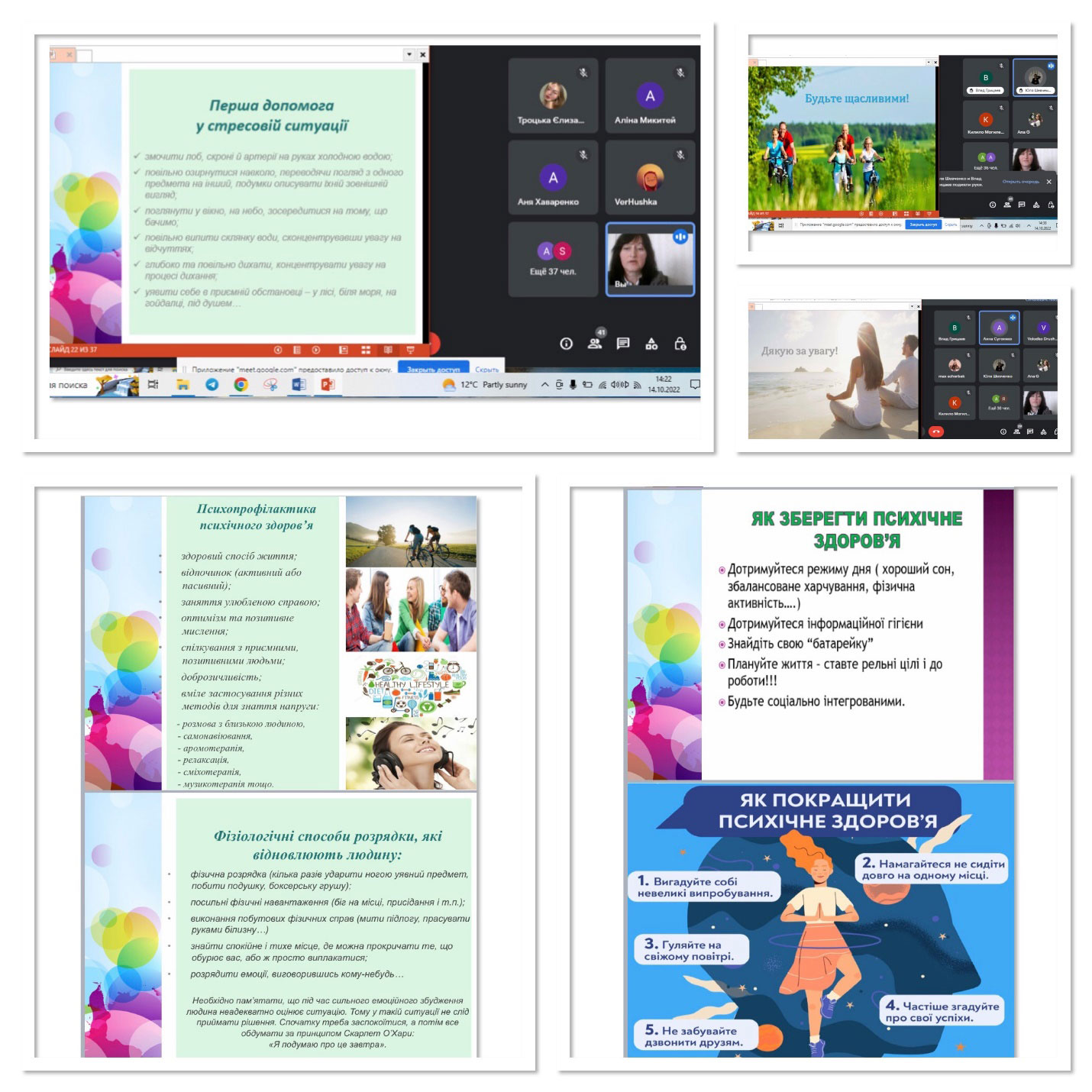Viewport: 1092px width, 1092px height.
Task: Select Аня Хаваренко participant tile
Action: [x=553, y=177]
